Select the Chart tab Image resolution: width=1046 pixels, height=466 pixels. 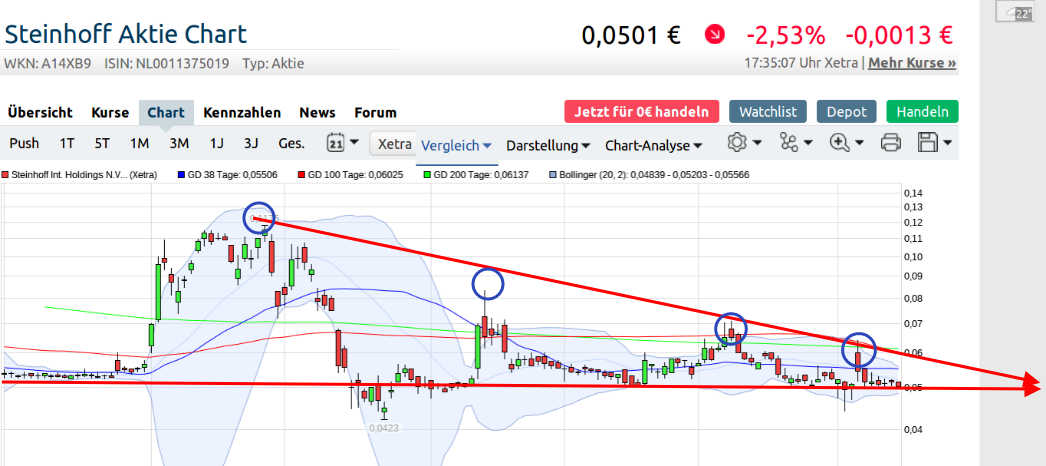tap(166, 113)
